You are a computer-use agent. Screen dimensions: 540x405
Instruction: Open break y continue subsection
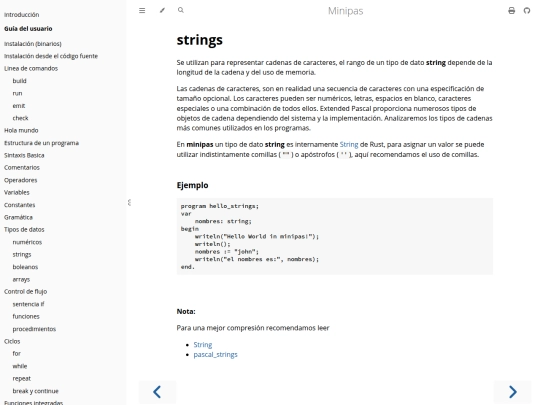(35, 391)
